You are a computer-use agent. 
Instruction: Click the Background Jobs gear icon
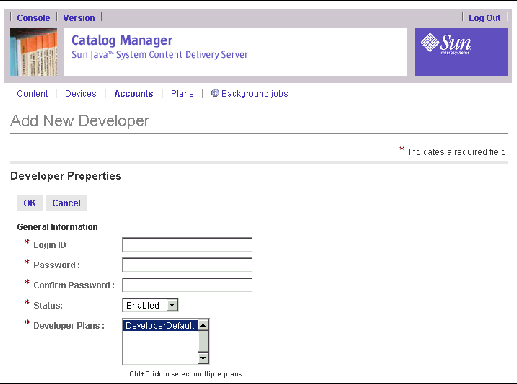click(215, 93)
